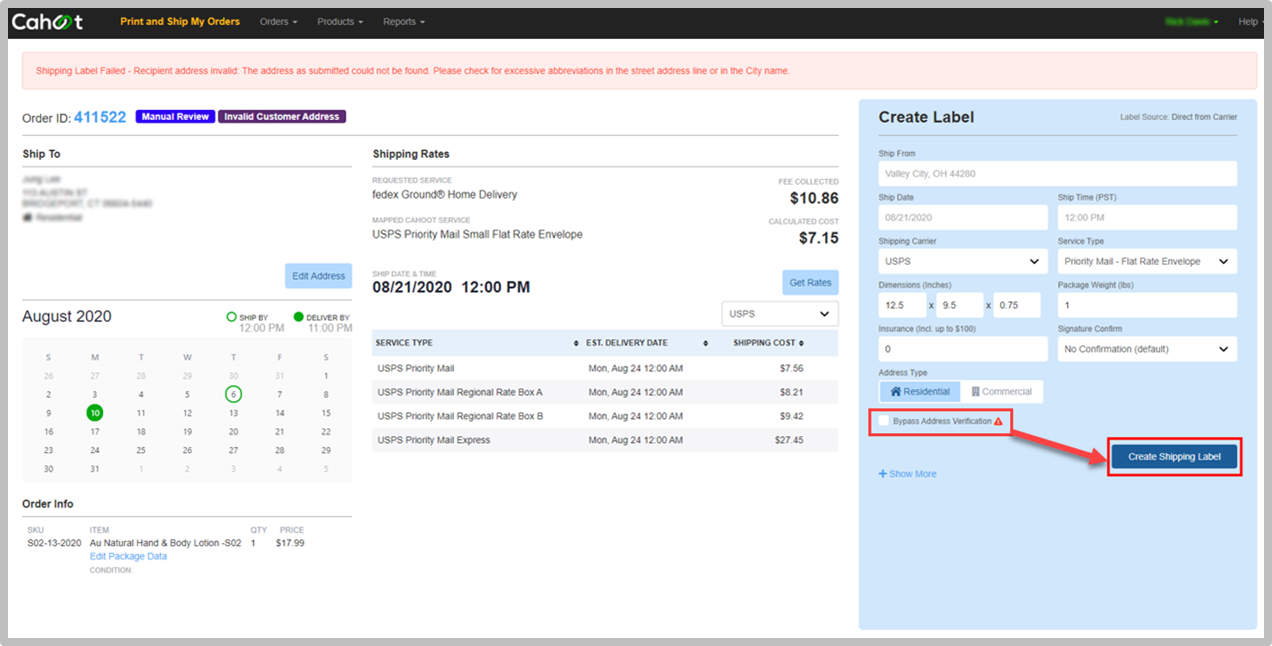Viewport: 1272px width, 646px height.
Task: Select Residential address type
Action: pos(920,391)
